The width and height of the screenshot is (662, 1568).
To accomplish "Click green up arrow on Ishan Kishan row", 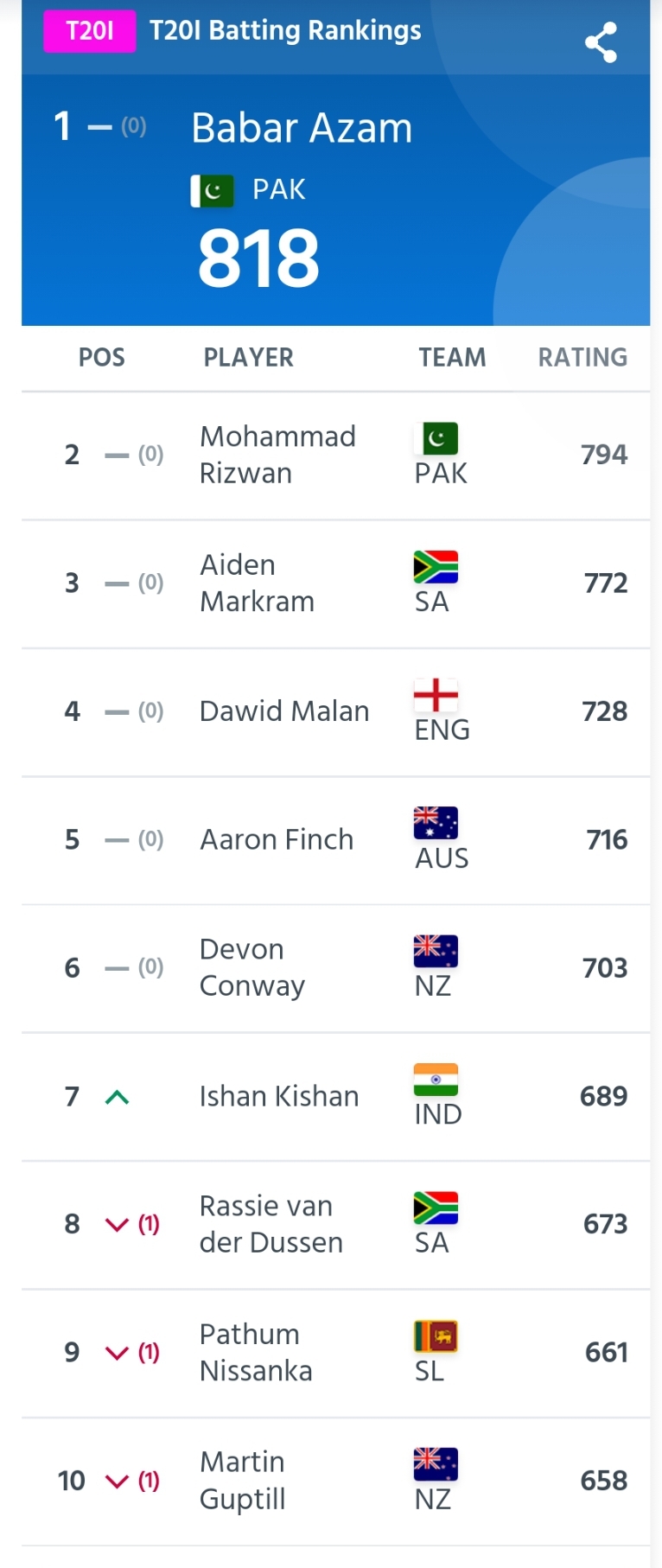I will 117,1097.
